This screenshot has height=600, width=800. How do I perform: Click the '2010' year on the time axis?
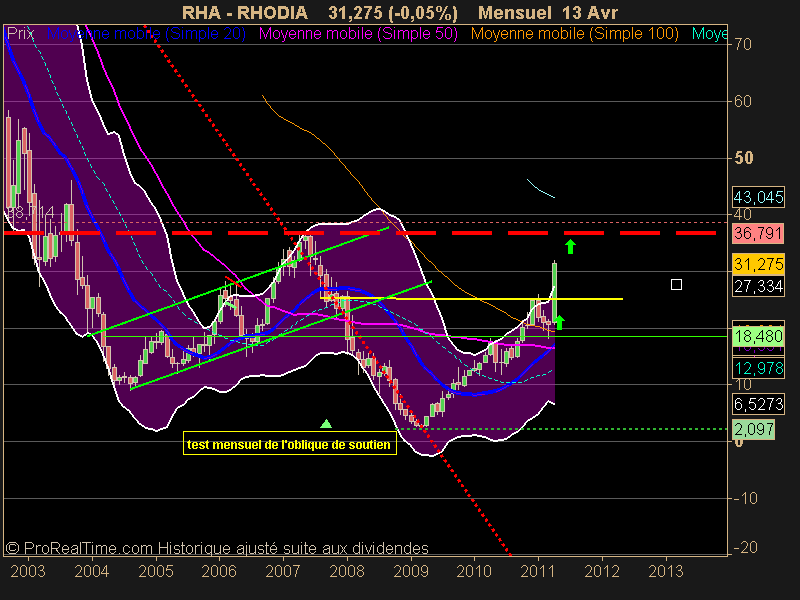click(474, 571)
